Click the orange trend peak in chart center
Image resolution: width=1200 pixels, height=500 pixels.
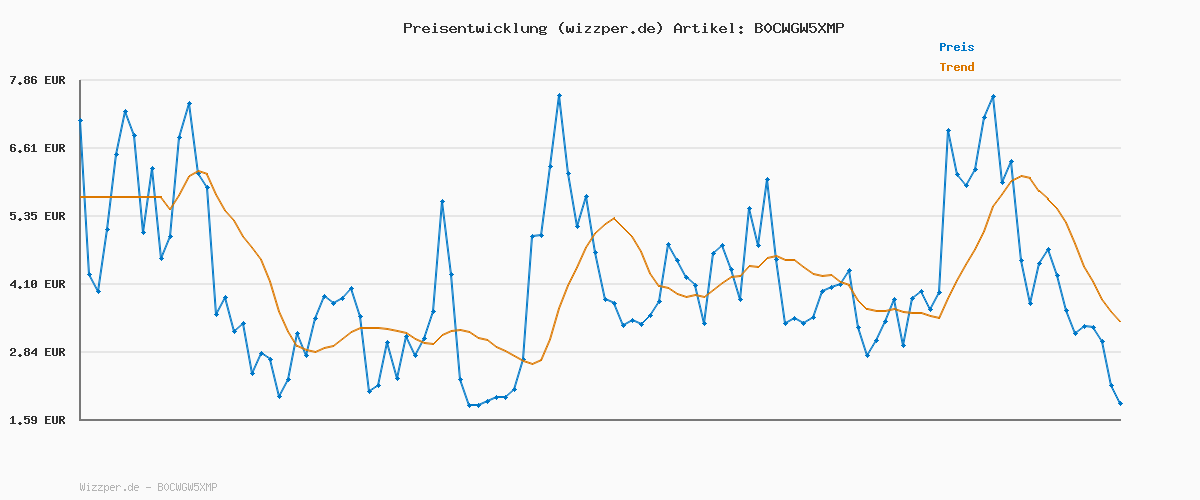click(613, 218)
